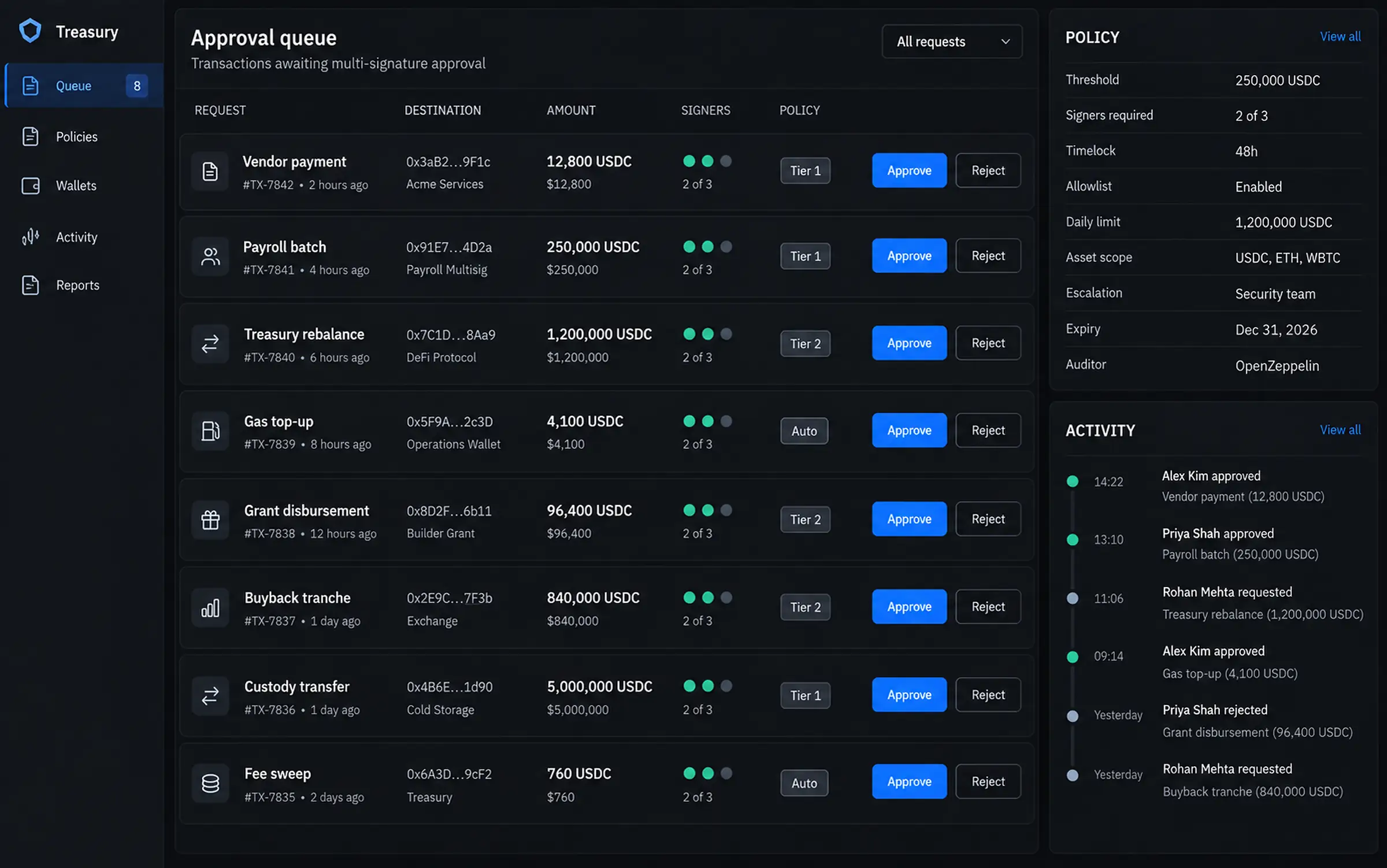Click the Grant disbursement gift icon
Screen dimensions: 1387x868
pos(210,520)
